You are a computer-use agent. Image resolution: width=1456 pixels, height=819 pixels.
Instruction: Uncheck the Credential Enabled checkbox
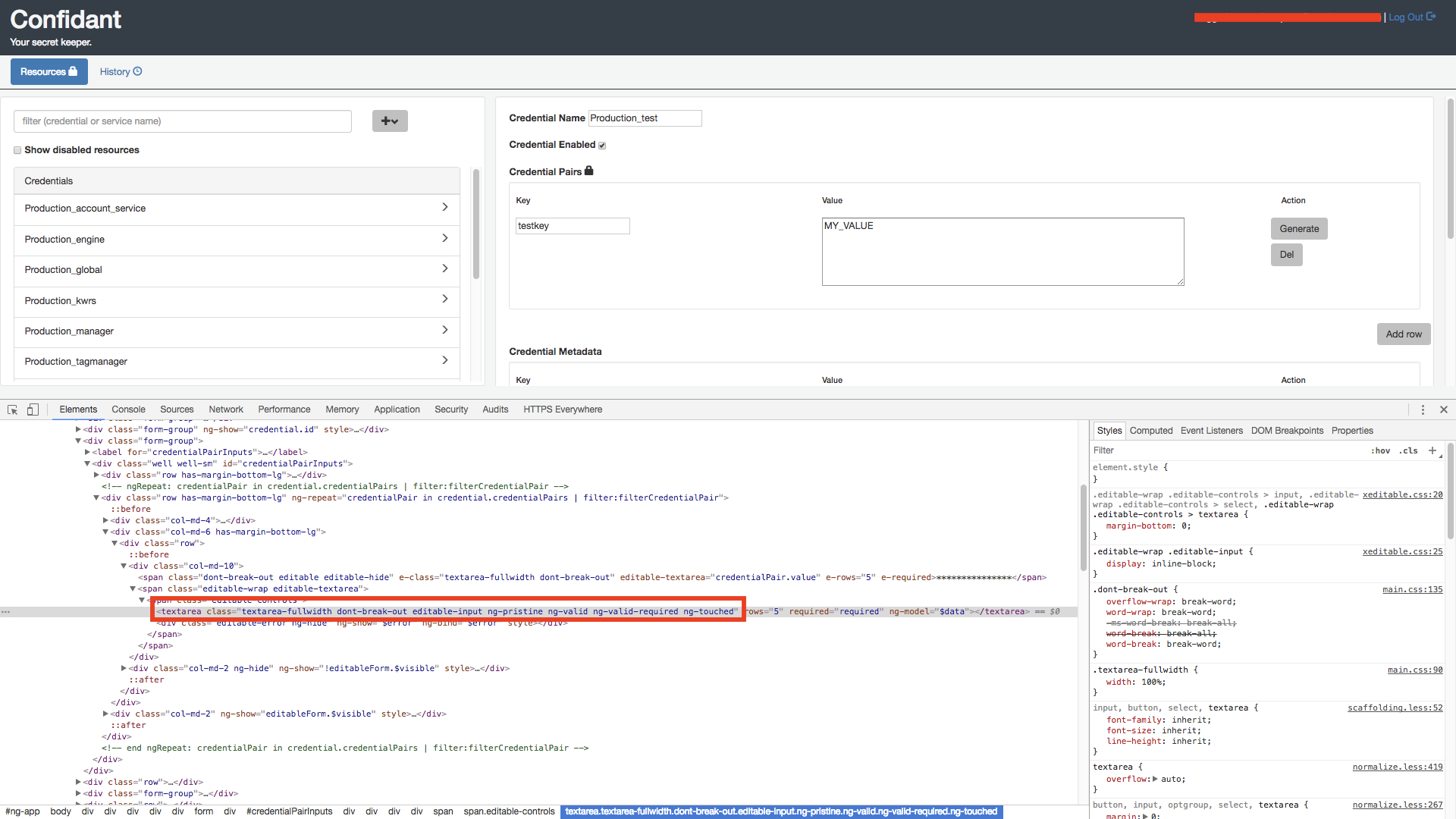(601, 145)
